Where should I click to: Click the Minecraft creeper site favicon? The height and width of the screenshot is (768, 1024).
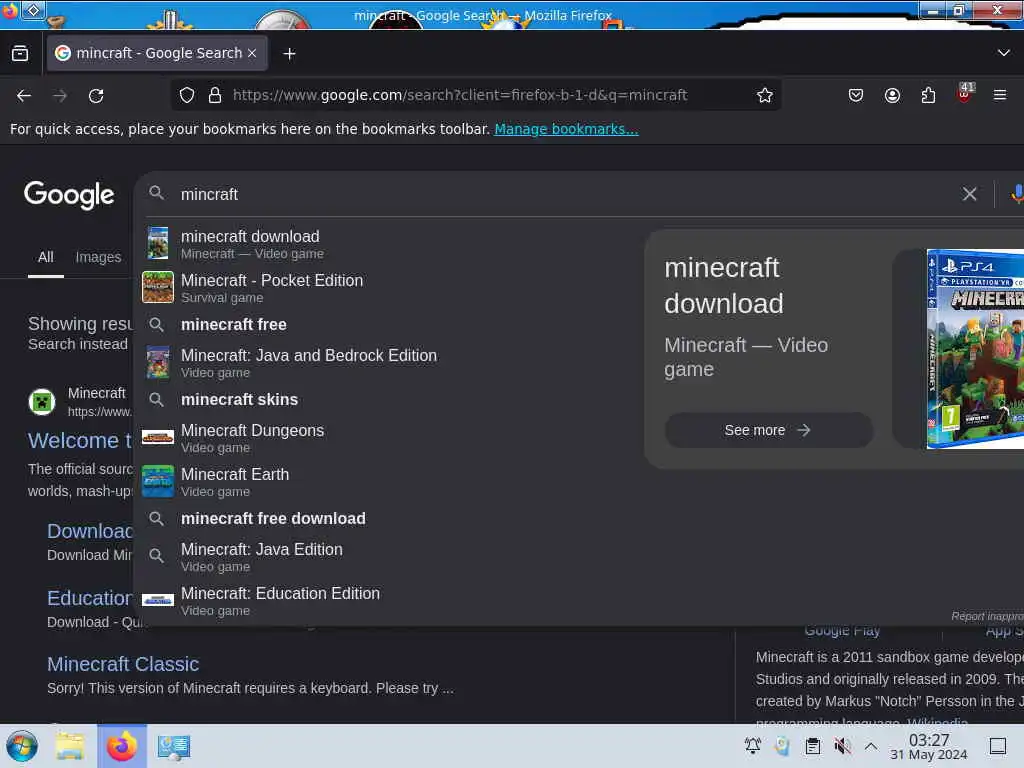42,402
